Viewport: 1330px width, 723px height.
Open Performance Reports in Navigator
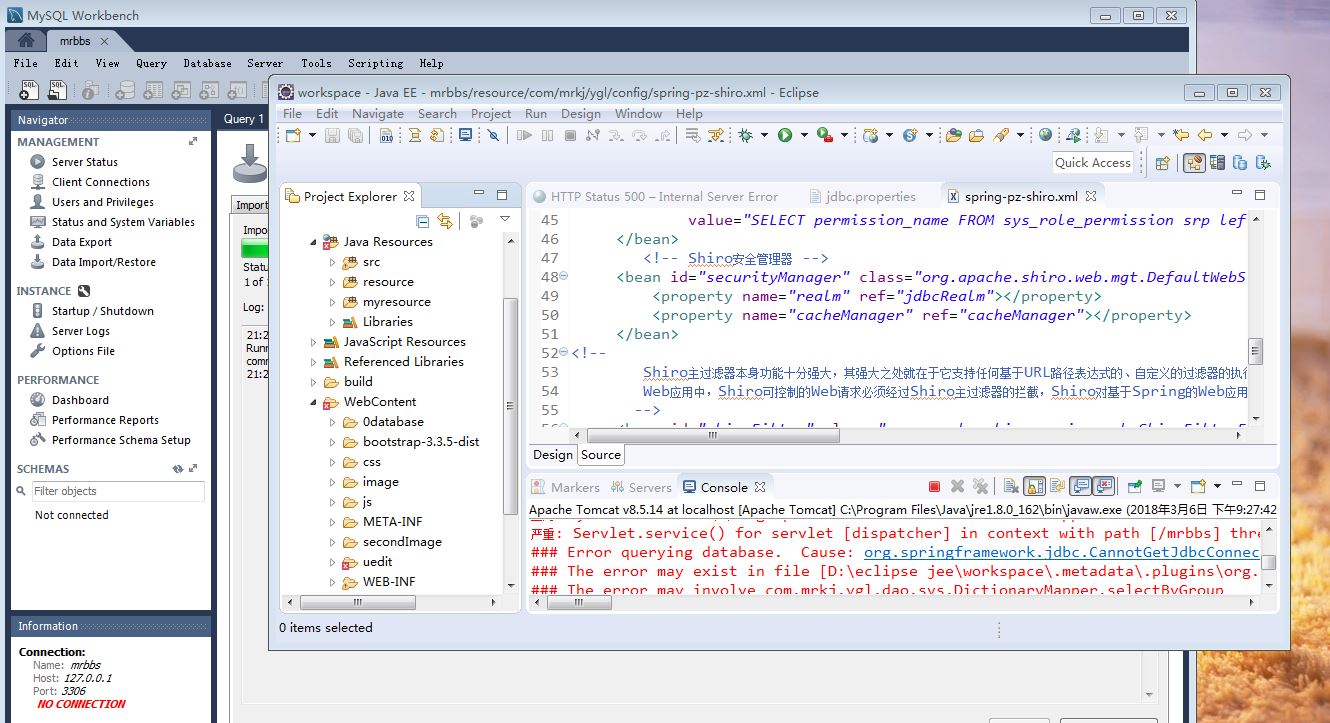105,420
